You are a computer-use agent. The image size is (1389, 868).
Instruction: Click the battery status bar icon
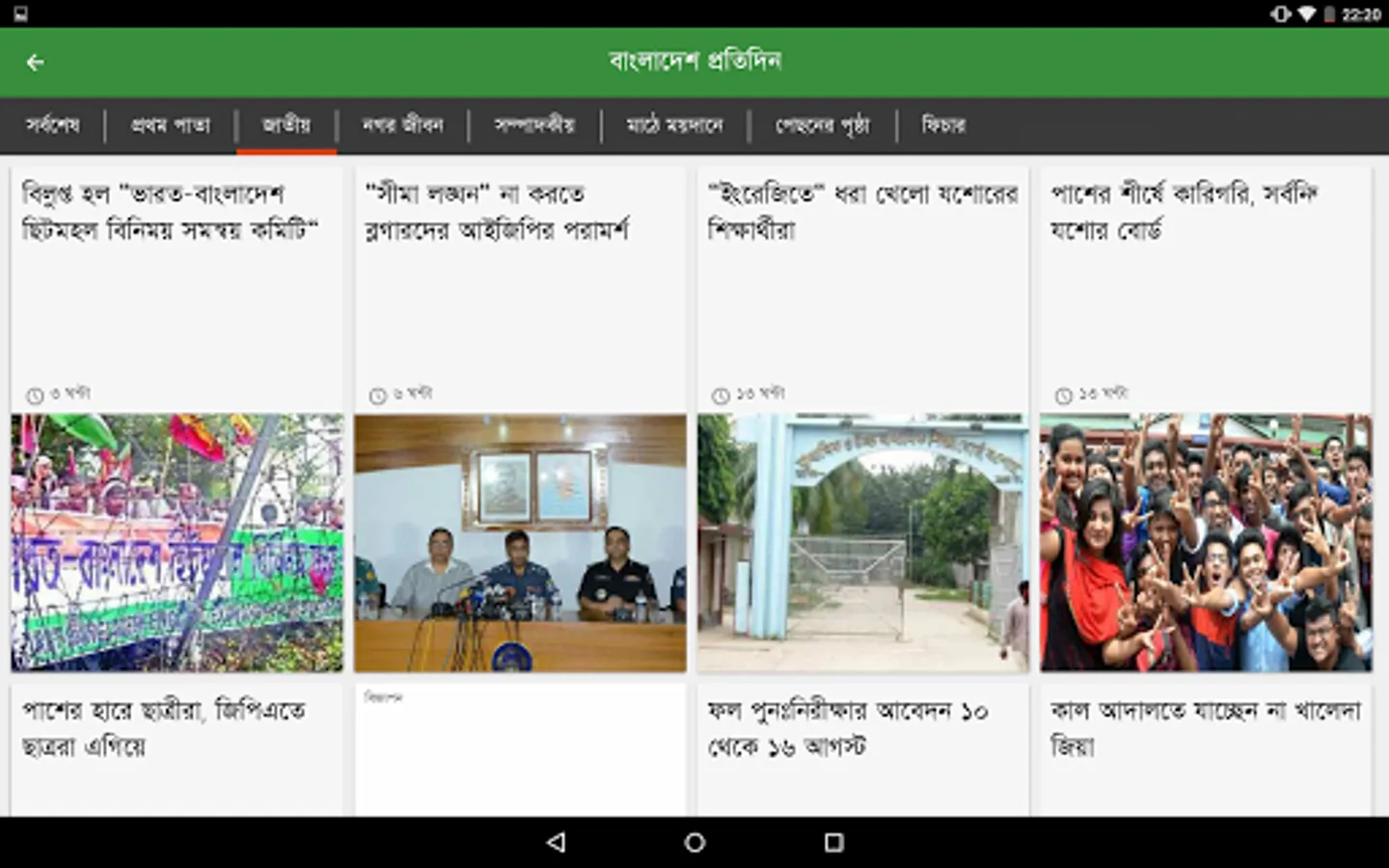click(1329, 14)
